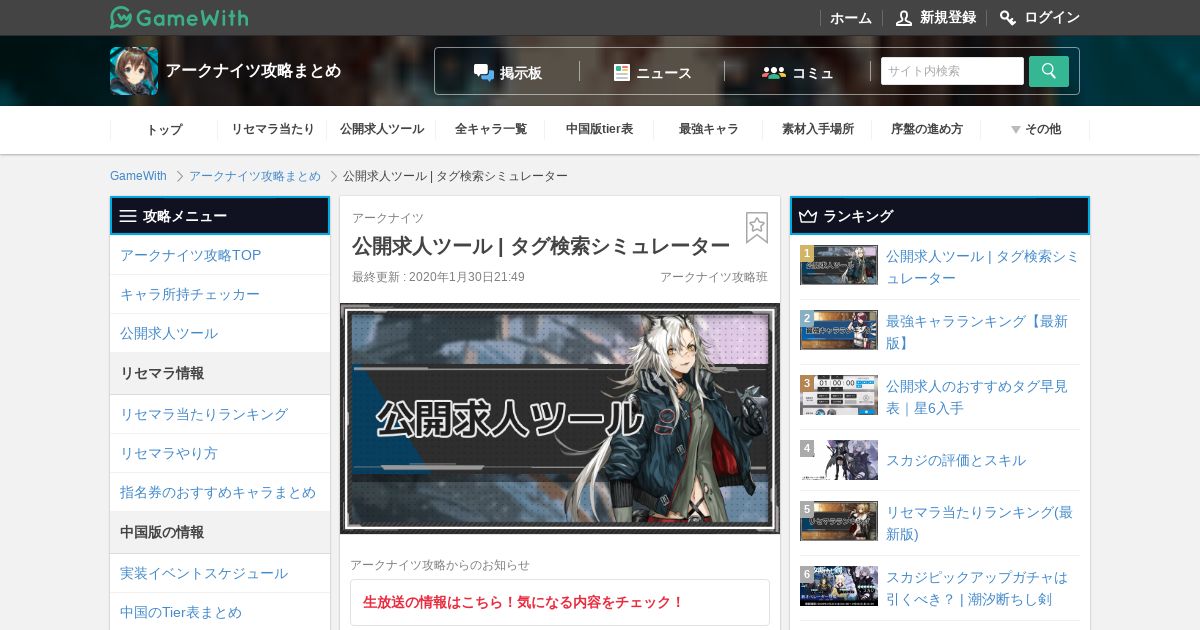
Task: Click アークナイツ攻略まとめ in the breadcrumb
Action: point(255,176)
